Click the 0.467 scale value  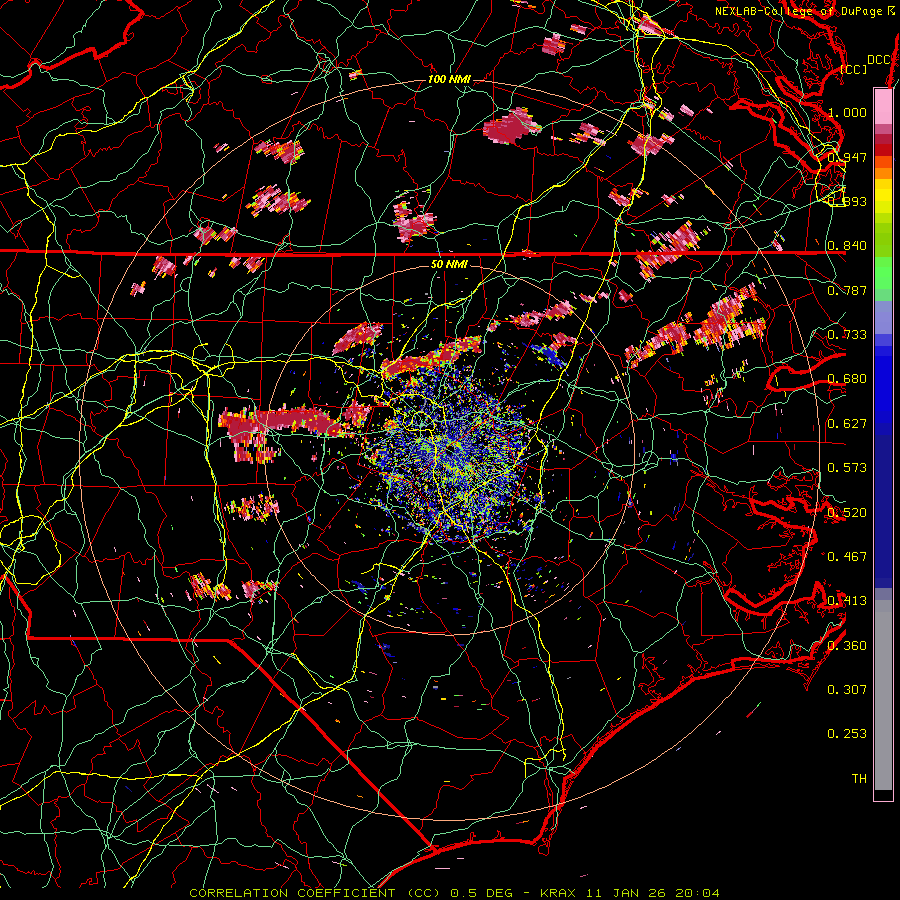point(847,557)
